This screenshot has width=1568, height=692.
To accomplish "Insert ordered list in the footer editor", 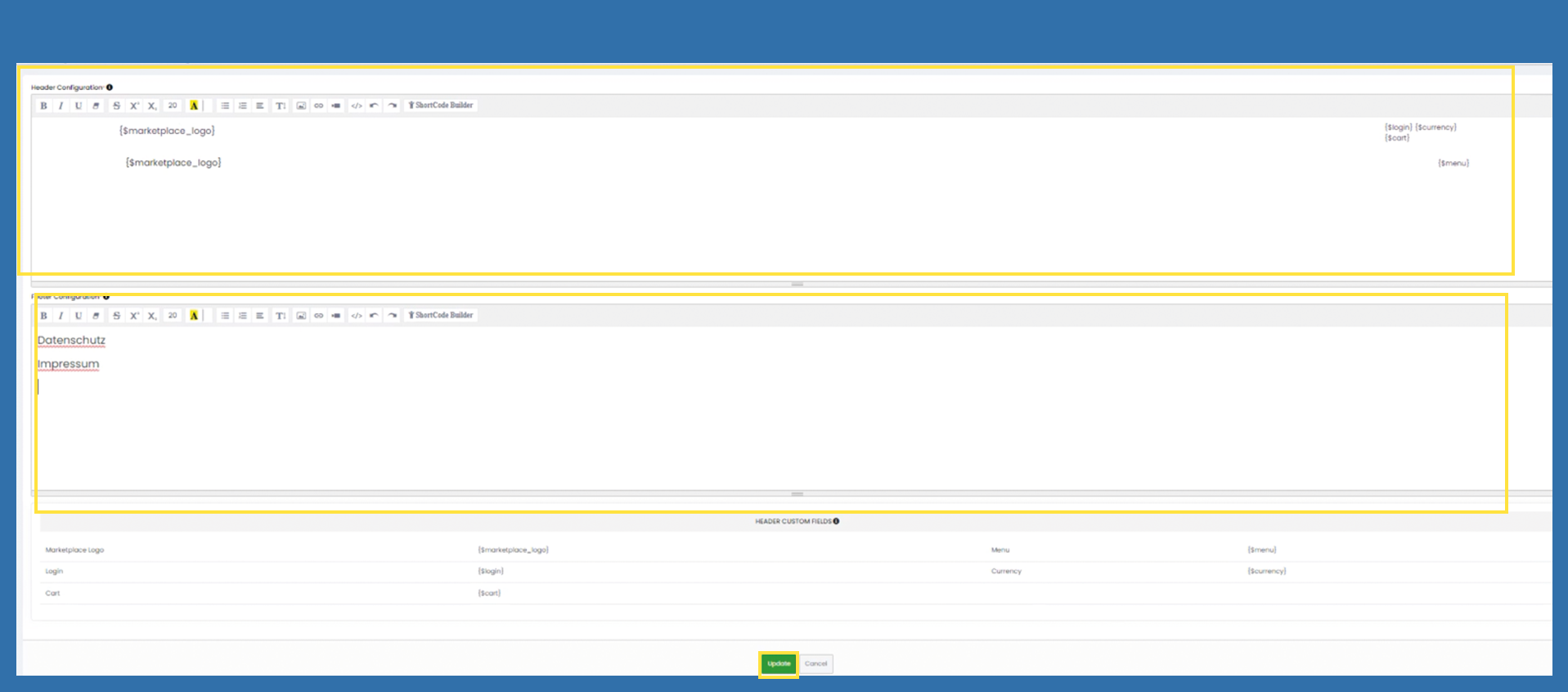I will pos(243,316).
